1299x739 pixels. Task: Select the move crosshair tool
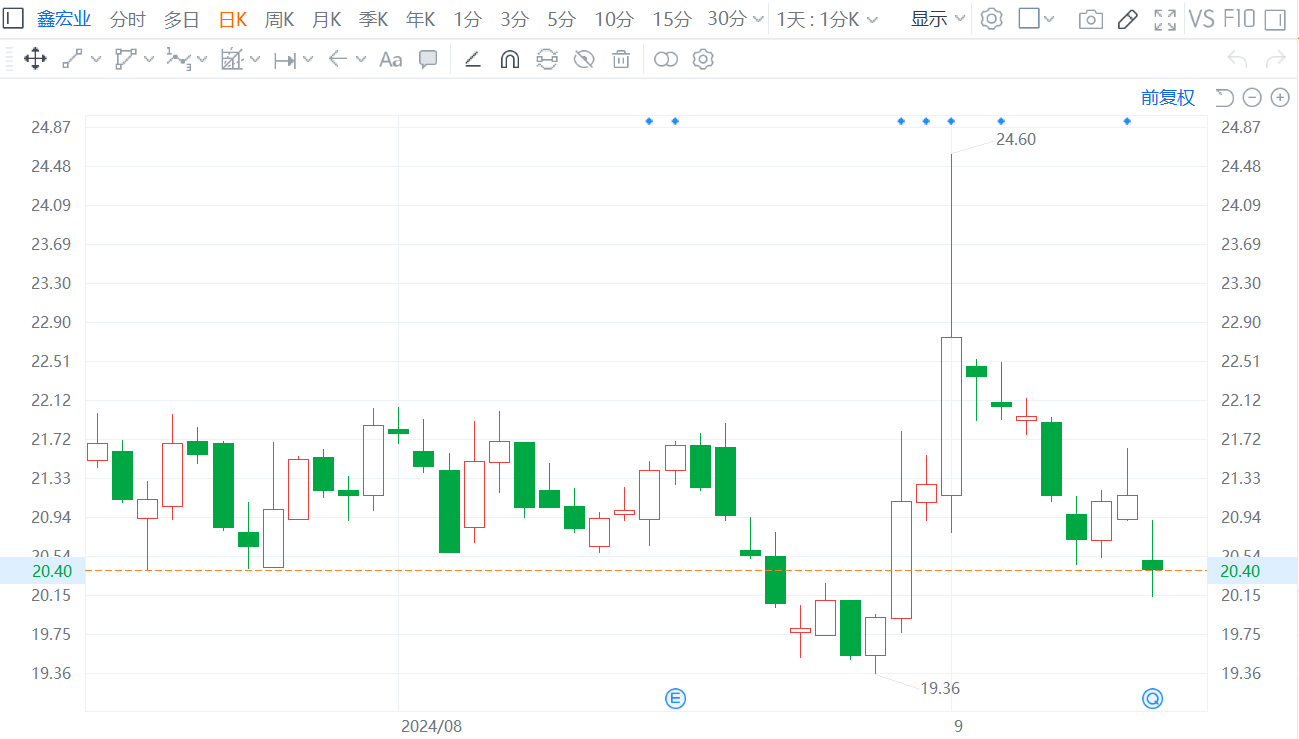click(35, 60)
